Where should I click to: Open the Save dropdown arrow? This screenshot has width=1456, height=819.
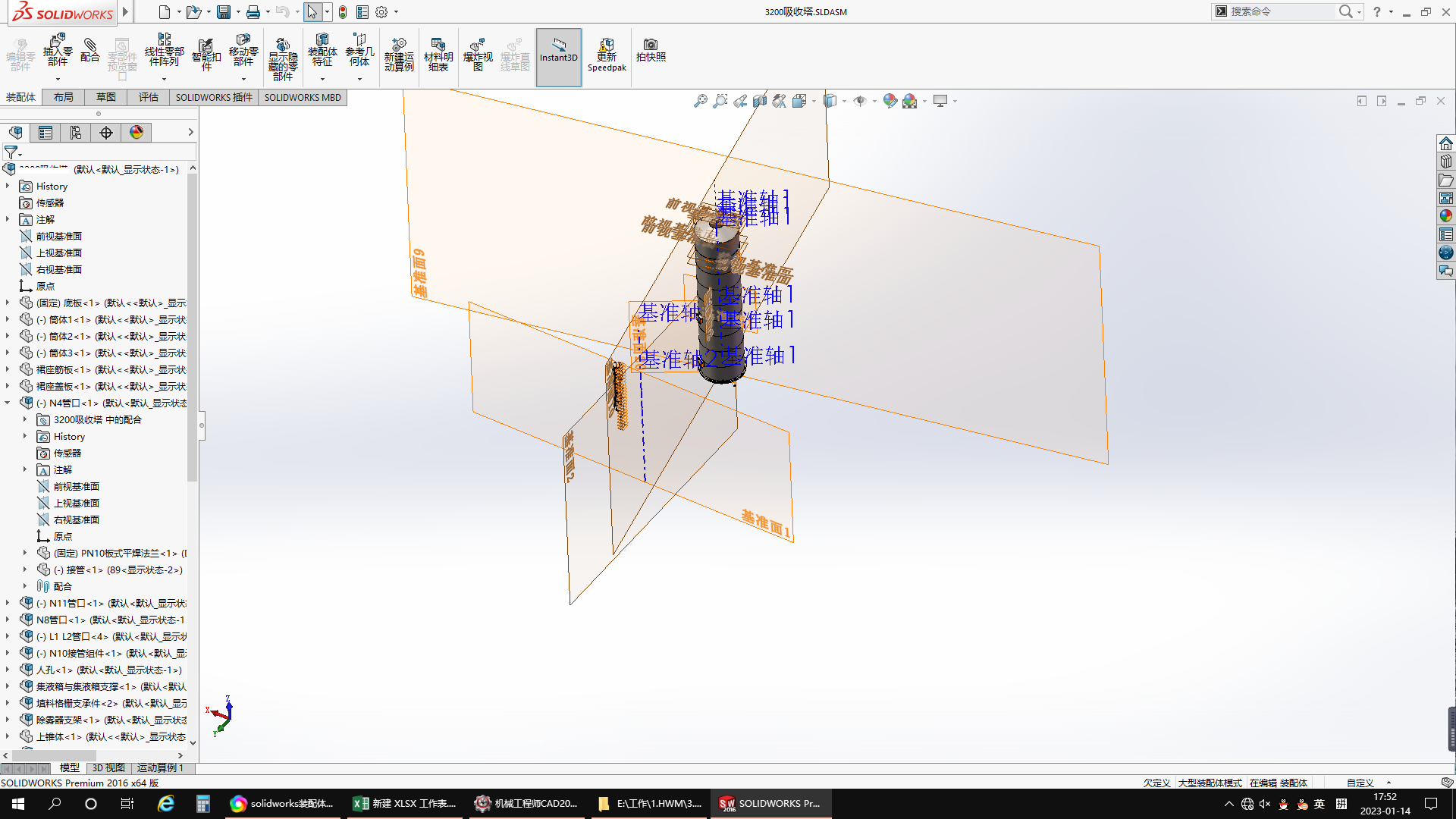pos(238,12)
